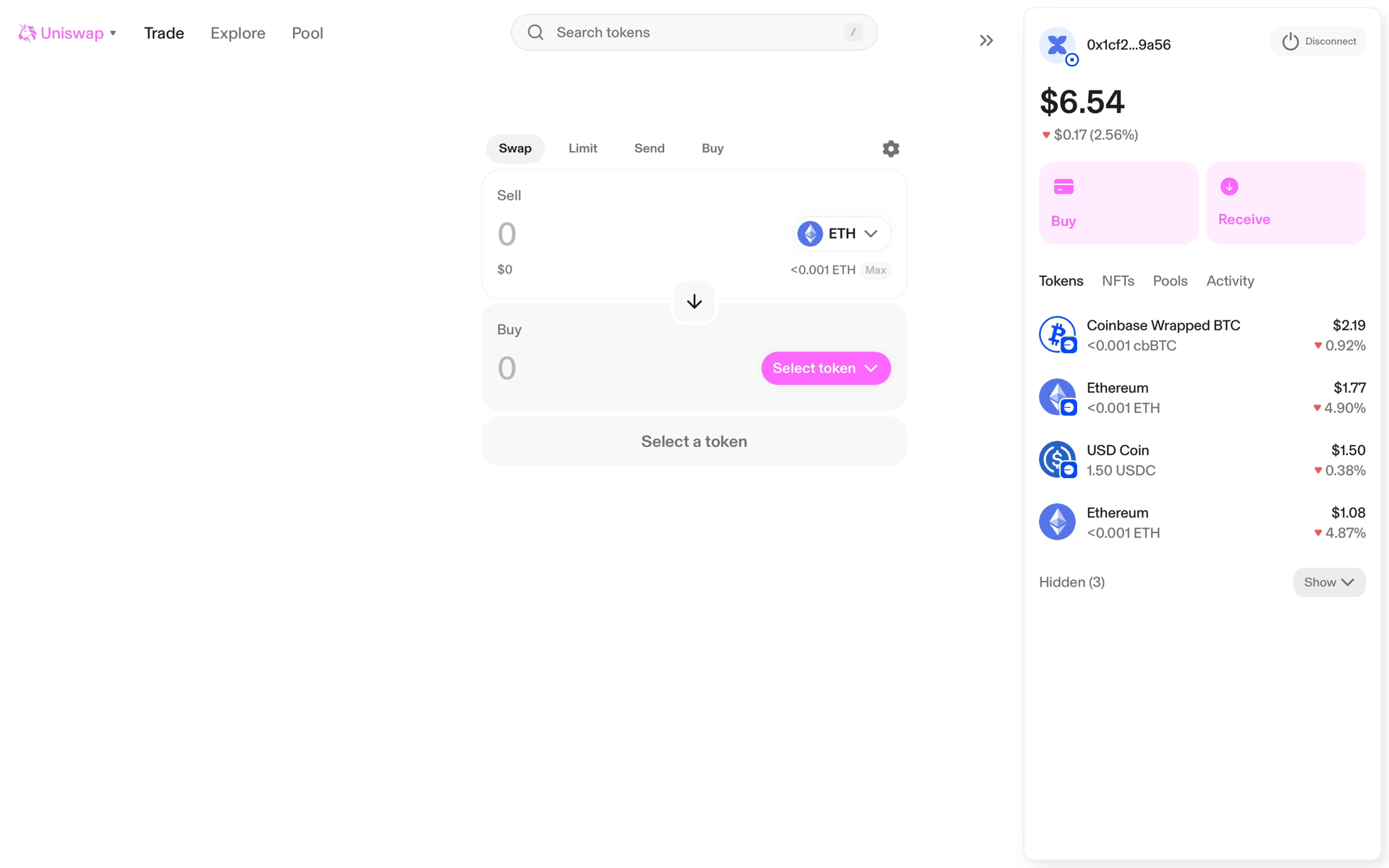Image resolution: width=1389 pixels, height=868 pixels.
Task: Switch to the Activity tab
Action: point(1230,281)
